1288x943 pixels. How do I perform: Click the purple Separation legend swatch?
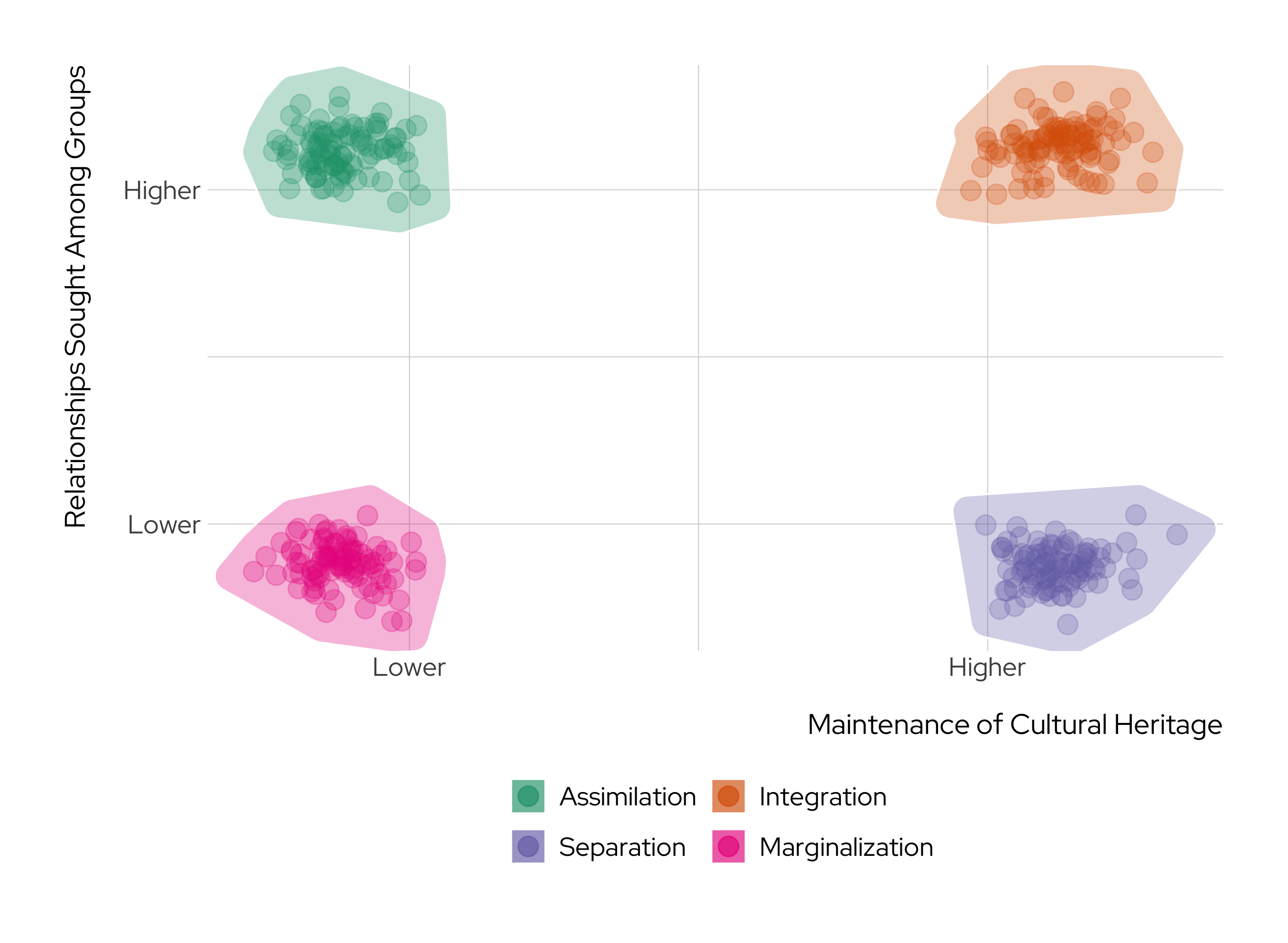[528, 846]
